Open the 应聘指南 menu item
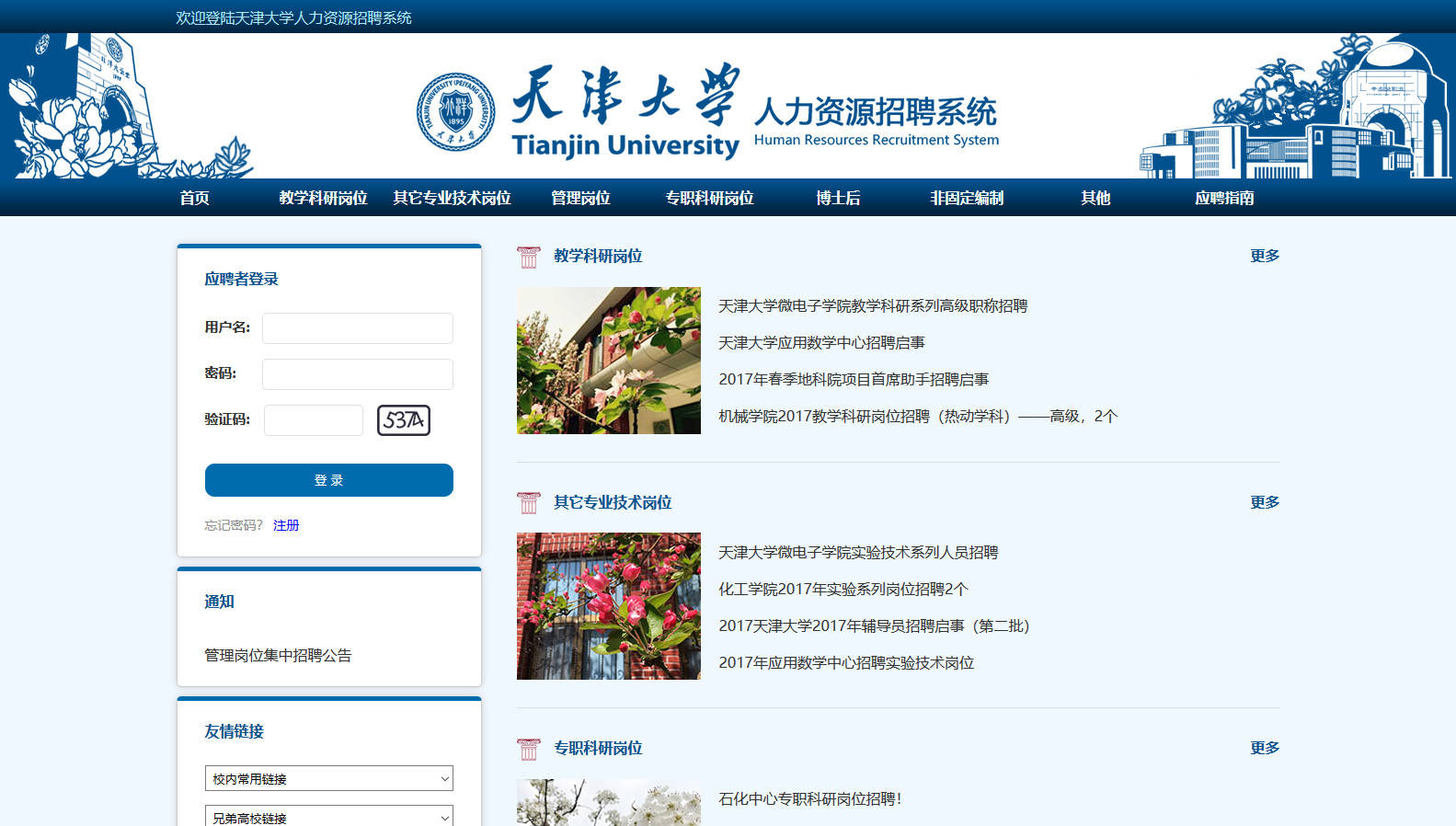Screen dimensions: 1456x826 (1224, 198)
